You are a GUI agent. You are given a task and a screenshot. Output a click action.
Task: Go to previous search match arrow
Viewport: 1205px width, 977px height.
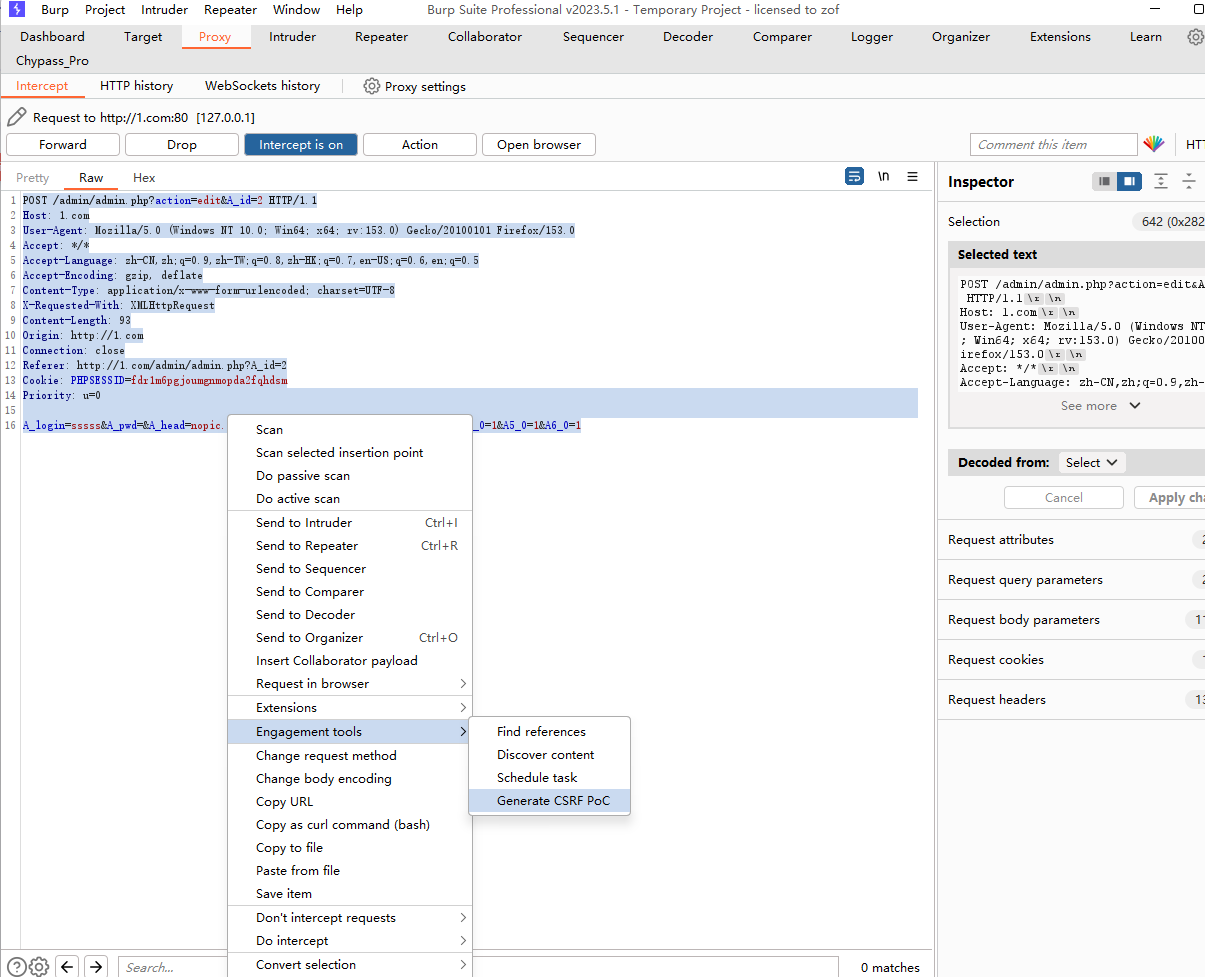pyautogui.click(x=67, y=967)
